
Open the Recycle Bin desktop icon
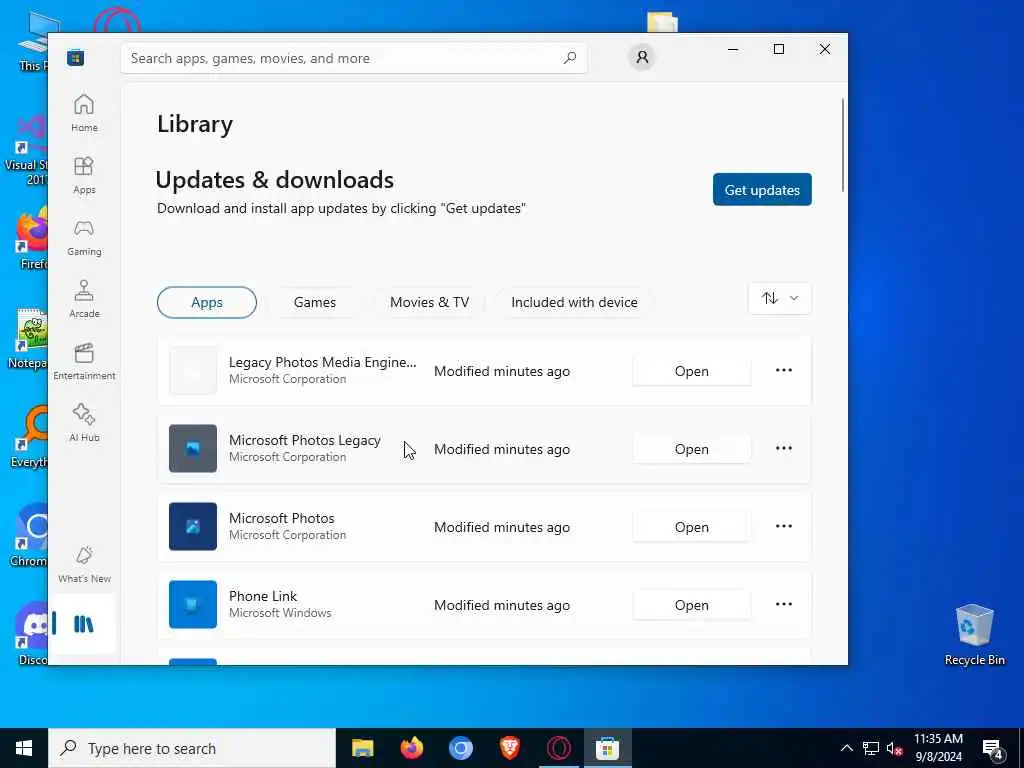click(974, 635)
